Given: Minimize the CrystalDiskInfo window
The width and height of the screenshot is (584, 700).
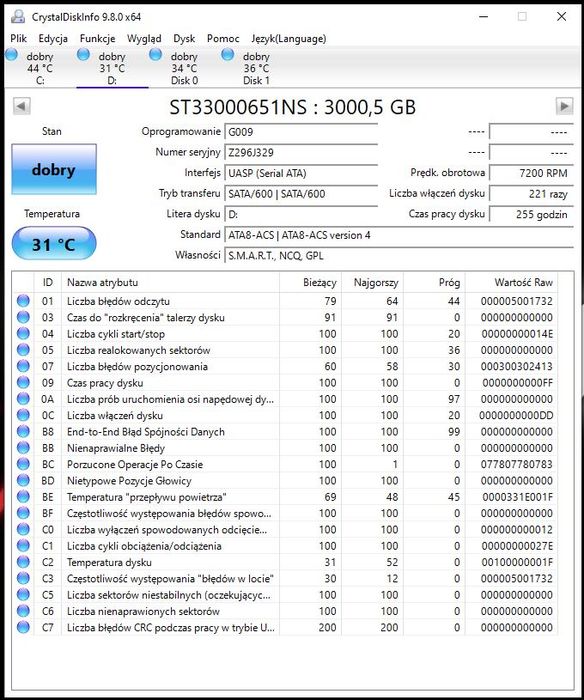Looking at the screenshot, I should click(x=483, y=17).
